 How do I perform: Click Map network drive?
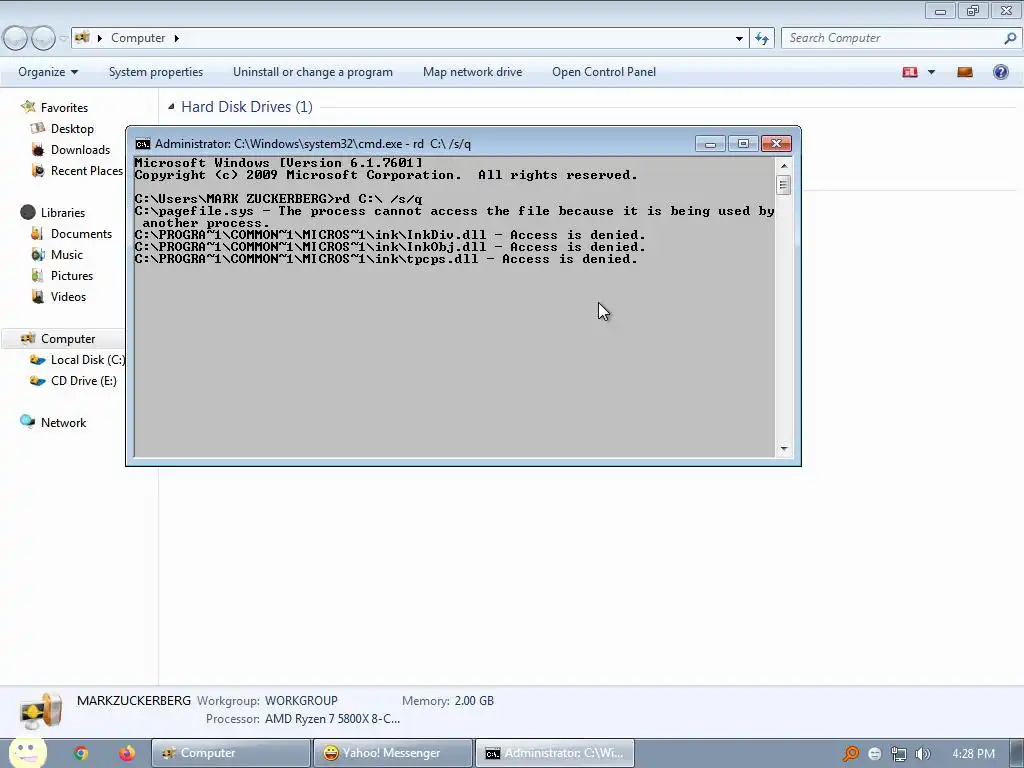click(472, 72)
